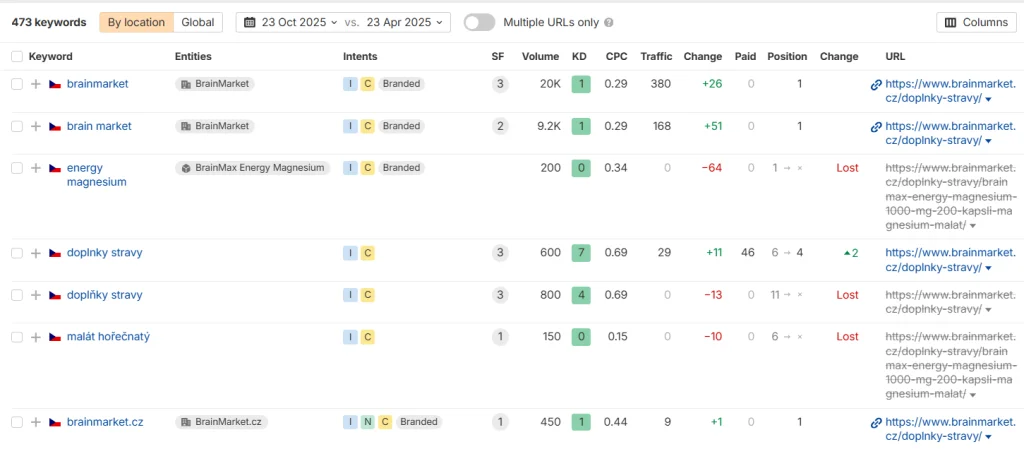The width and height of the screenshot is (1024, 449).
Task: Check the energy magnesium row checkbox
Action: [x=17, y=168]
